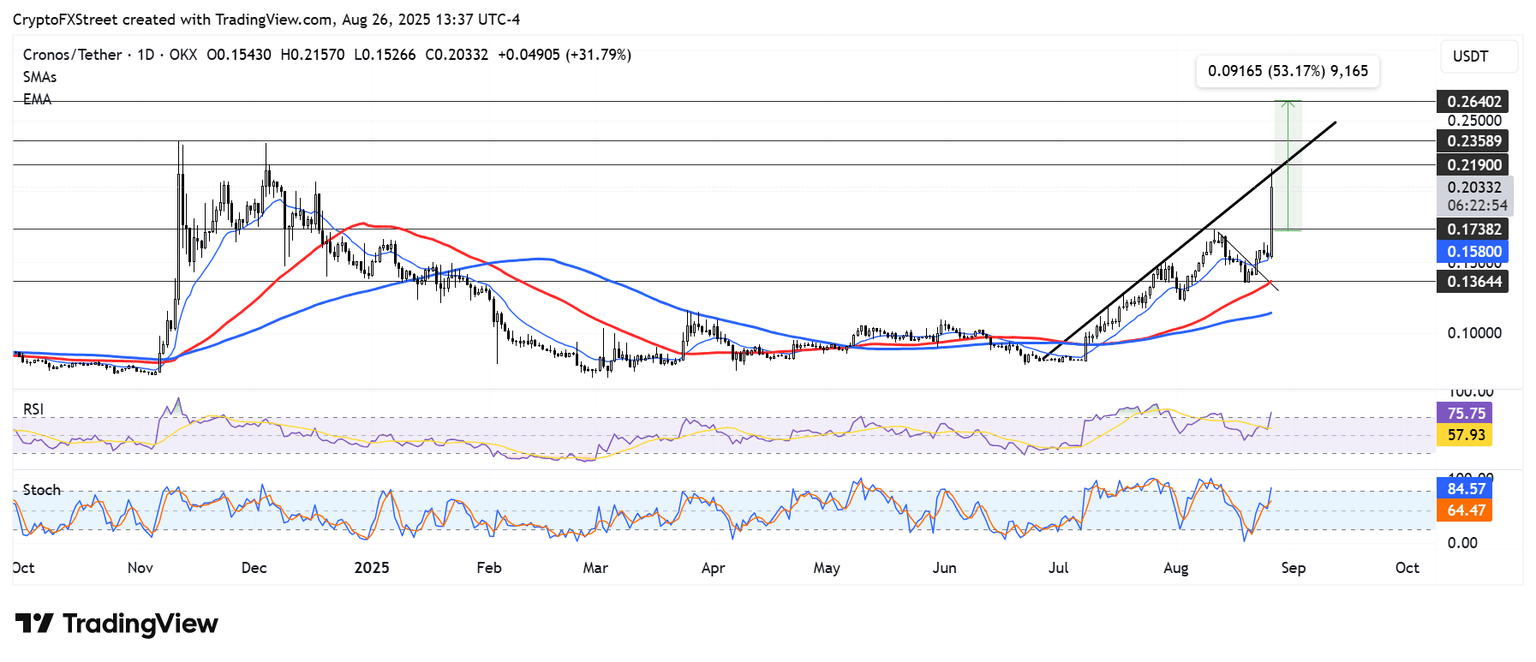Click the RSI pane label

pyautogui.click(x=36, y=409)
